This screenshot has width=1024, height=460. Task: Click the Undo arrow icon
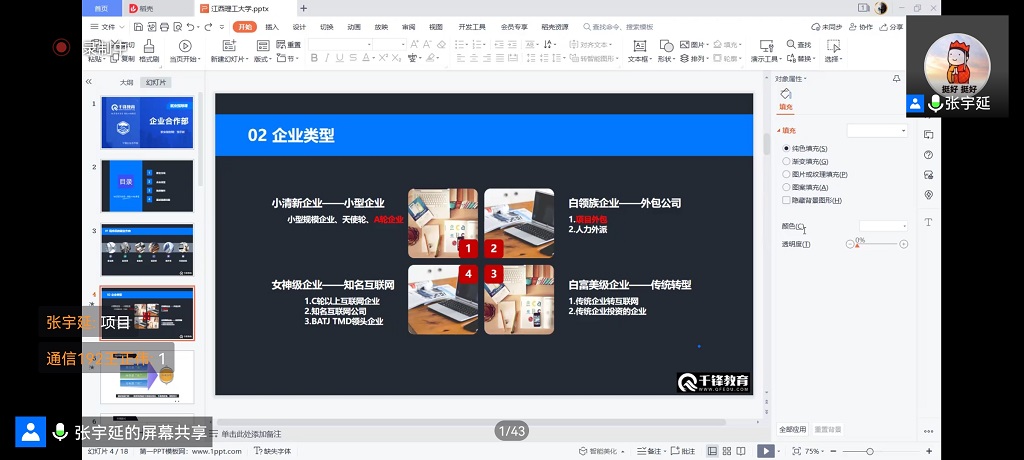click(190, 27)
